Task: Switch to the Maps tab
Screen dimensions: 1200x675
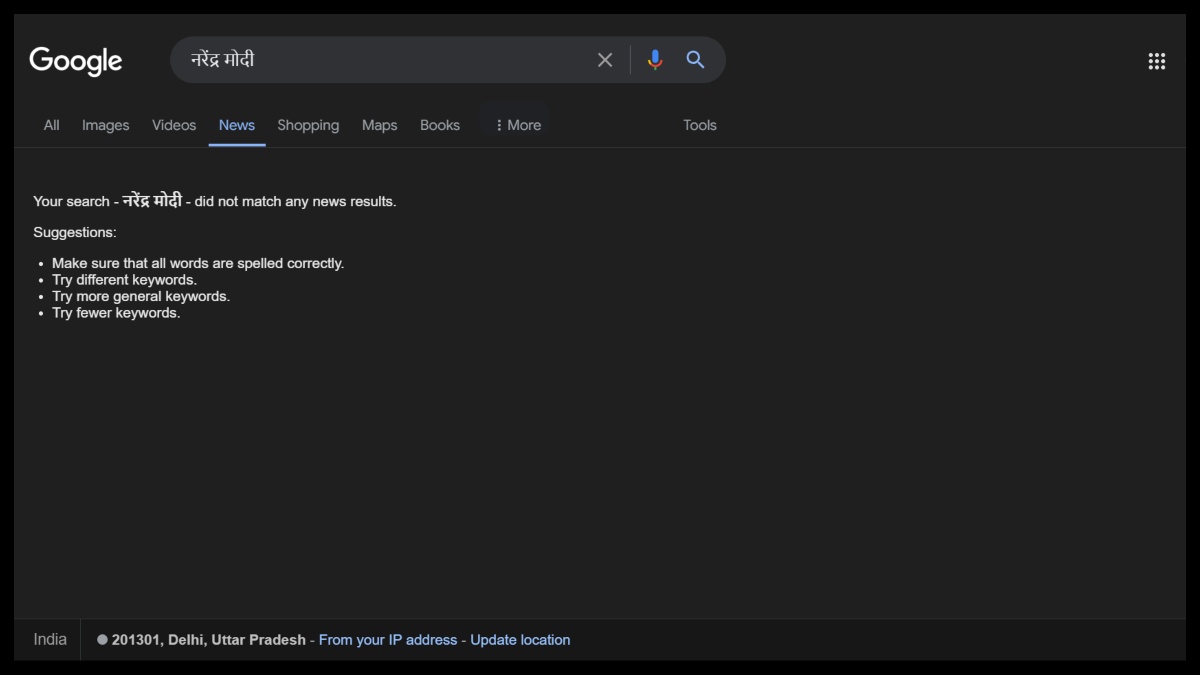Action: point(380,125)
